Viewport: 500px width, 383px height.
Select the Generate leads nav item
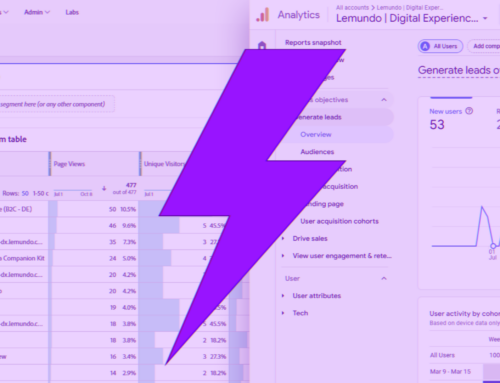337,117
